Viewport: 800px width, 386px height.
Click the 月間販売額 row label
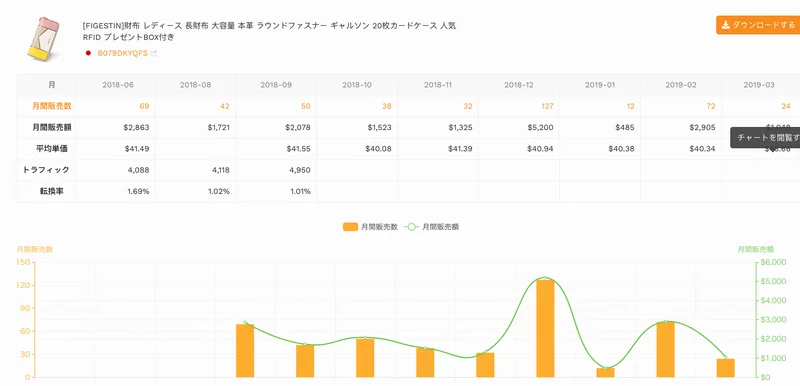click(52, 127)
